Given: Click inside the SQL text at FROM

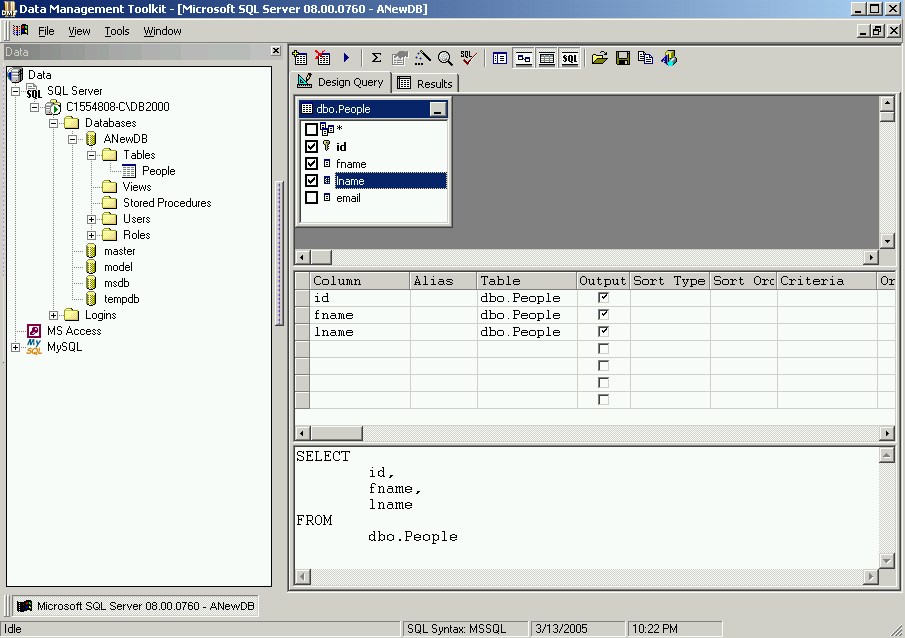Looking at the screenshot, I should (315, 520).
